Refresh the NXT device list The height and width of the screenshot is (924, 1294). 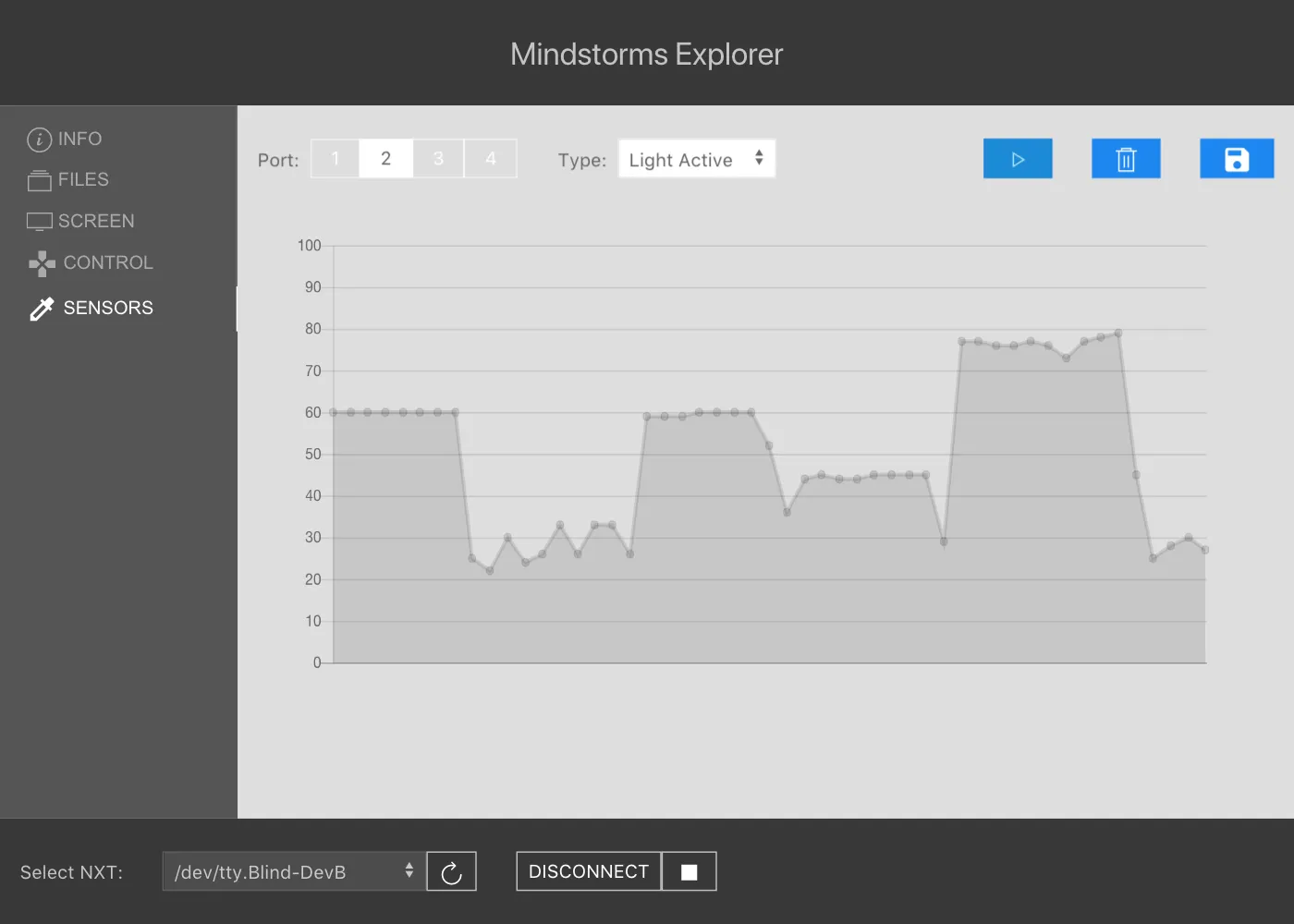[x=451, y=871]
